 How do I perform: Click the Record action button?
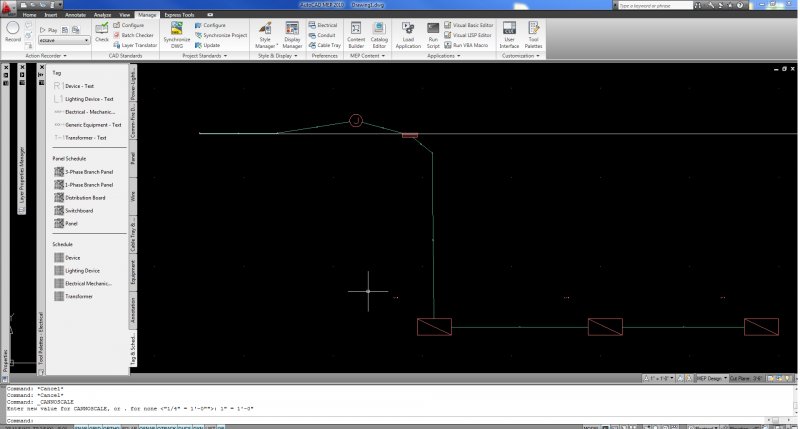click(x=13, y=32)
